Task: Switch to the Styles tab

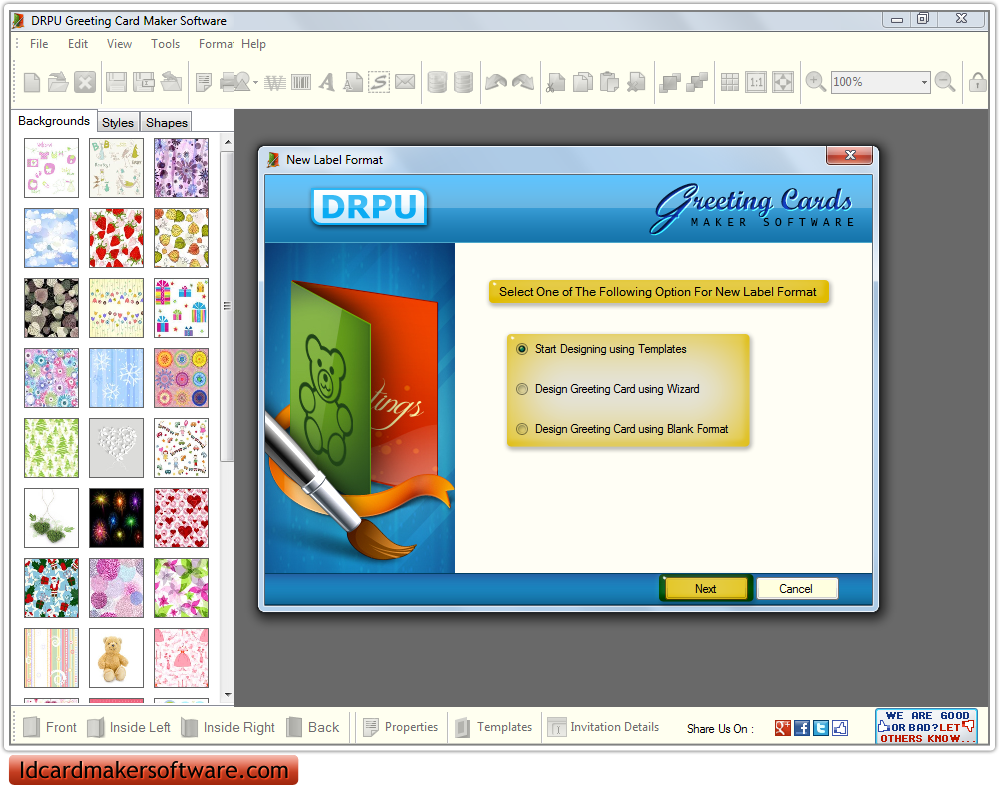Action: pos(118,122)
